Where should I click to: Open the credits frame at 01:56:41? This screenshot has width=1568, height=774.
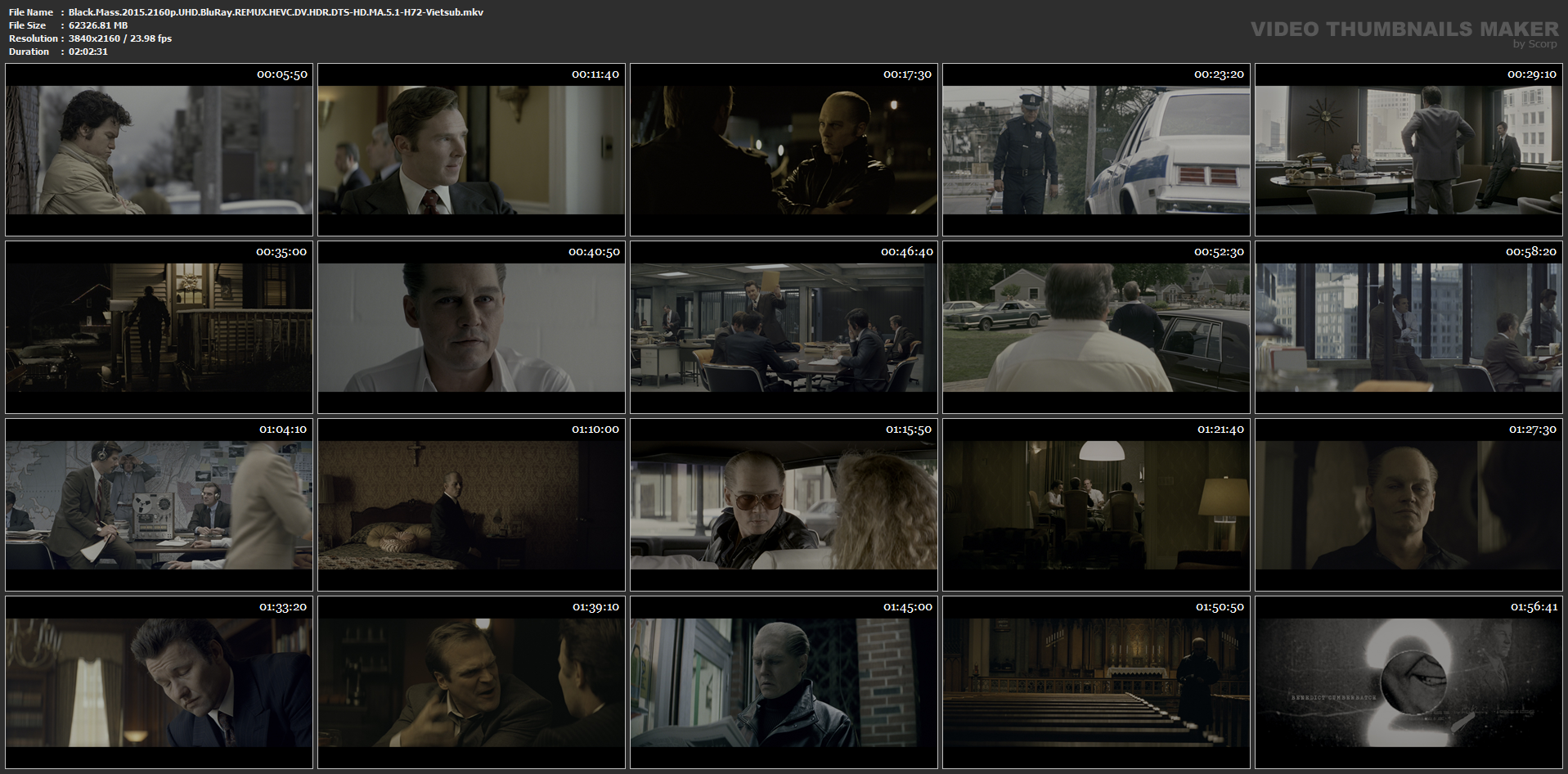pyautogui.click(x=1409, y=682)
